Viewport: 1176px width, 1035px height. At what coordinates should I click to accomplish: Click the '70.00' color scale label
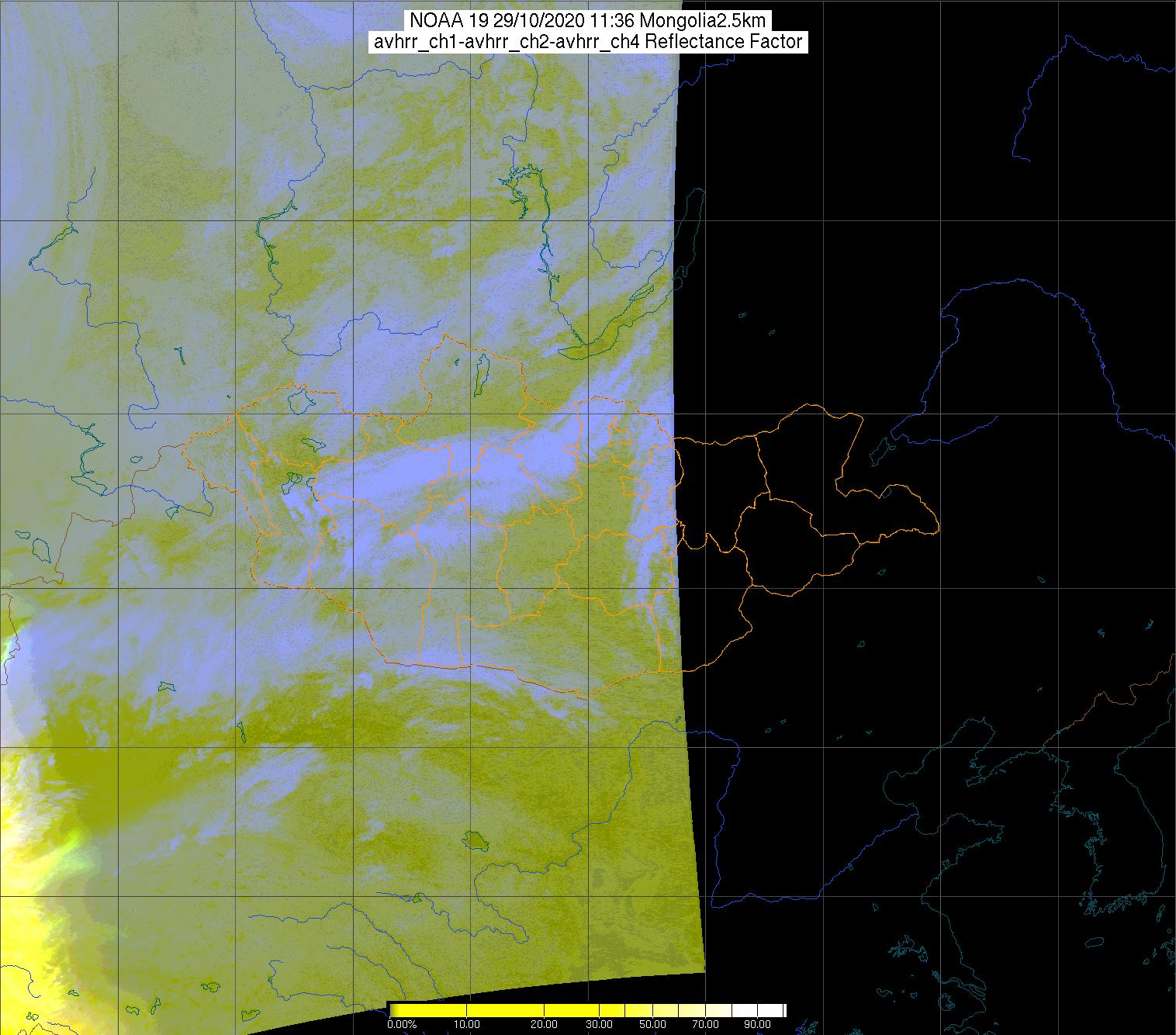(x=704, y=1025)
